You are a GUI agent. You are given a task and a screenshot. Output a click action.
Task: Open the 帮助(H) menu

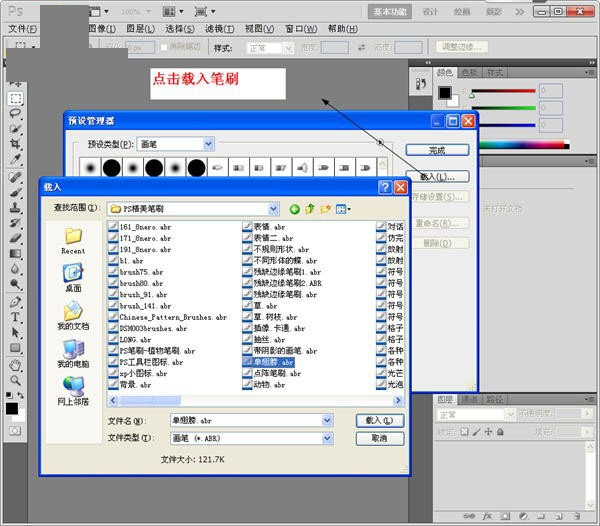pyautogui.click(x=342, y=29)
